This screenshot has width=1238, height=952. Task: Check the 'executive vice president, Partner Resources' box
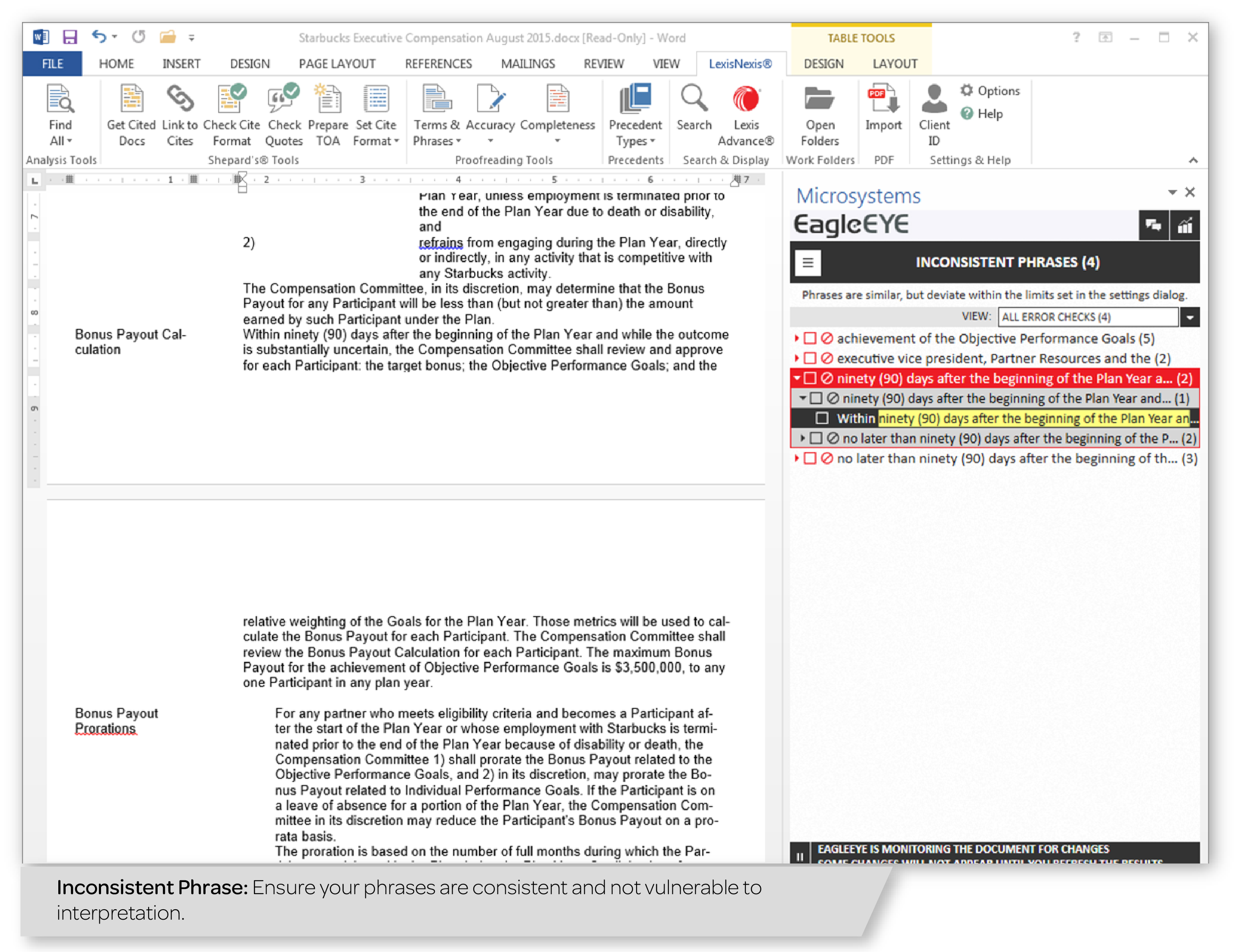pyautogui.click(x=810, y=358)
